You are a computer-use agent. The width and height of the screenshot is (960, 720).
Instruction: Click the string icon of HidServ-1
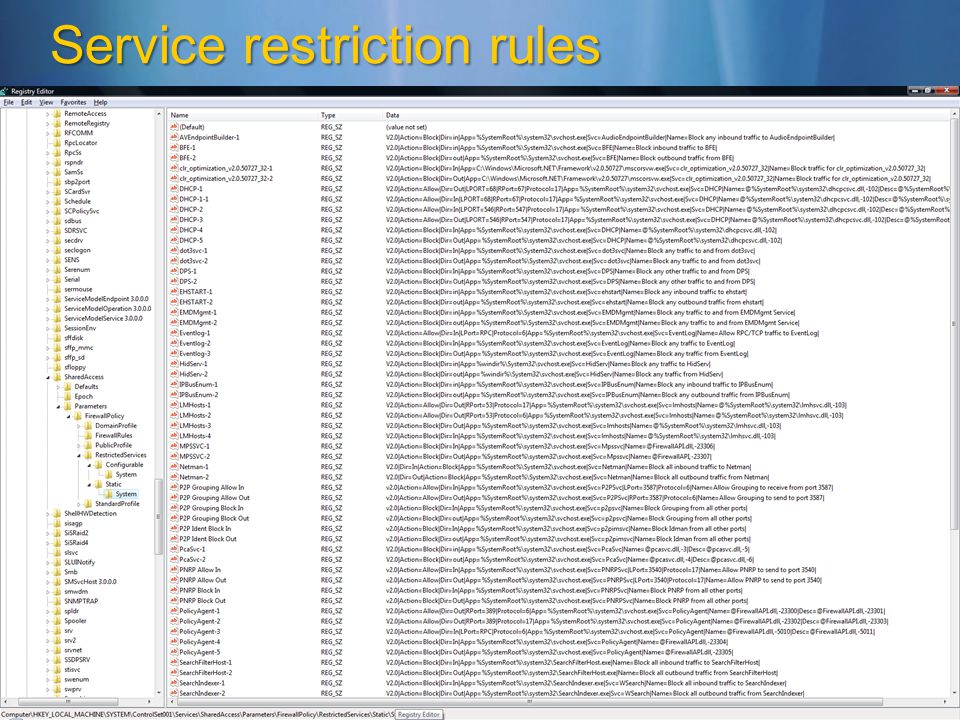pos(174,364)
